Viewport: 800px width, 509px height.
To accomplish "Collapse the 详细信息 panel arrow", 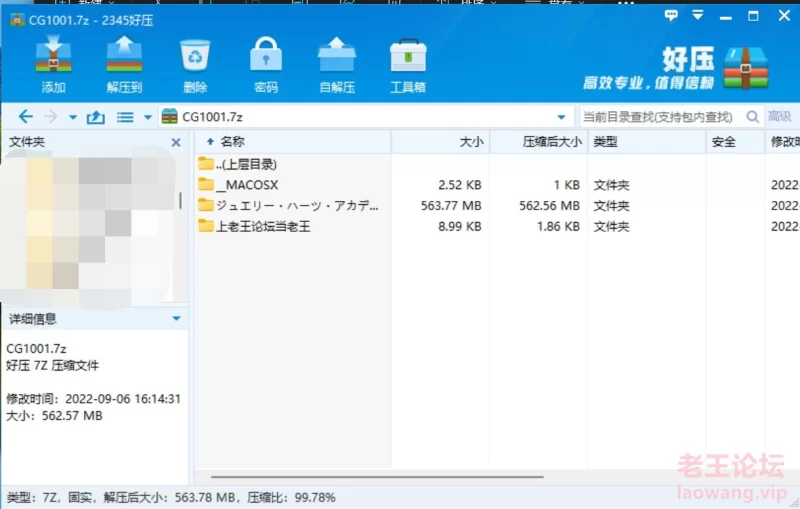I will [176, 319].
